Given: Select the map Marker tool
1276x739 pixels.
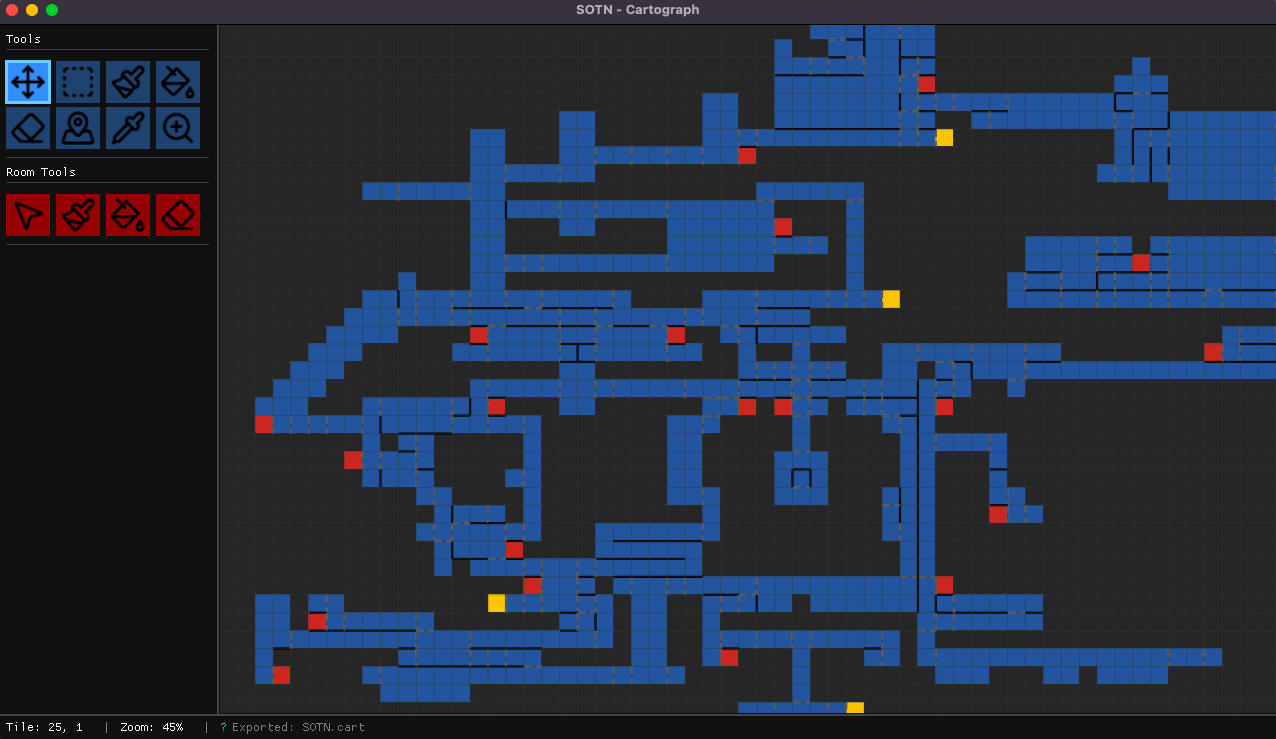Looking at the screenshot, I should point(78,128).
